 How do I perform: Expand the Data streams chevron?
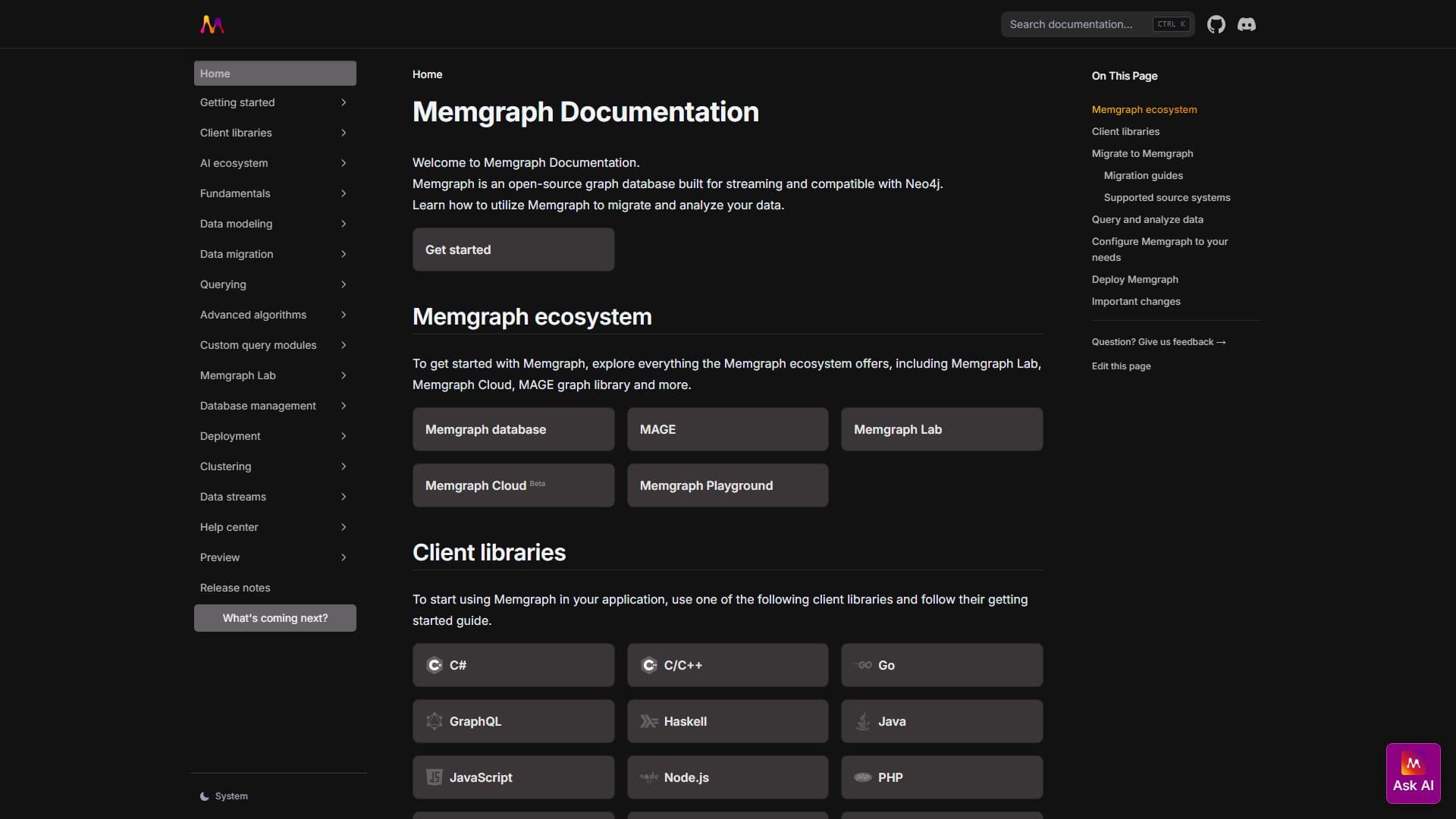coord(344,497)
